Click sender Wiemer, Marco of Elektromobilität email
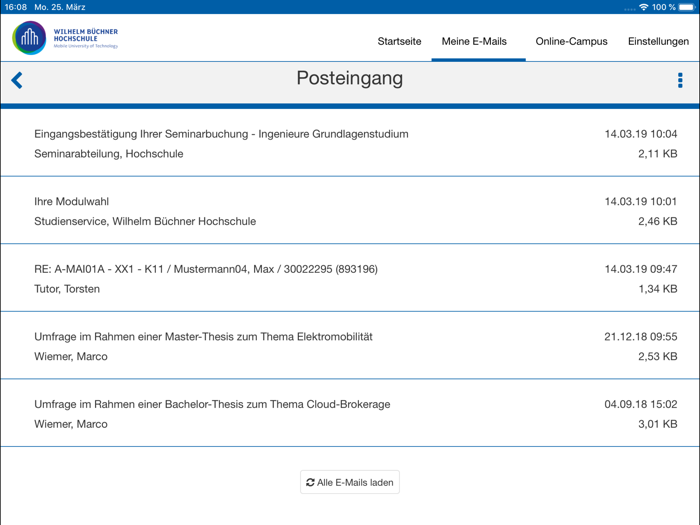Image resolution: width=700 pixels, height=525 pixels. [x=71, y=356]
